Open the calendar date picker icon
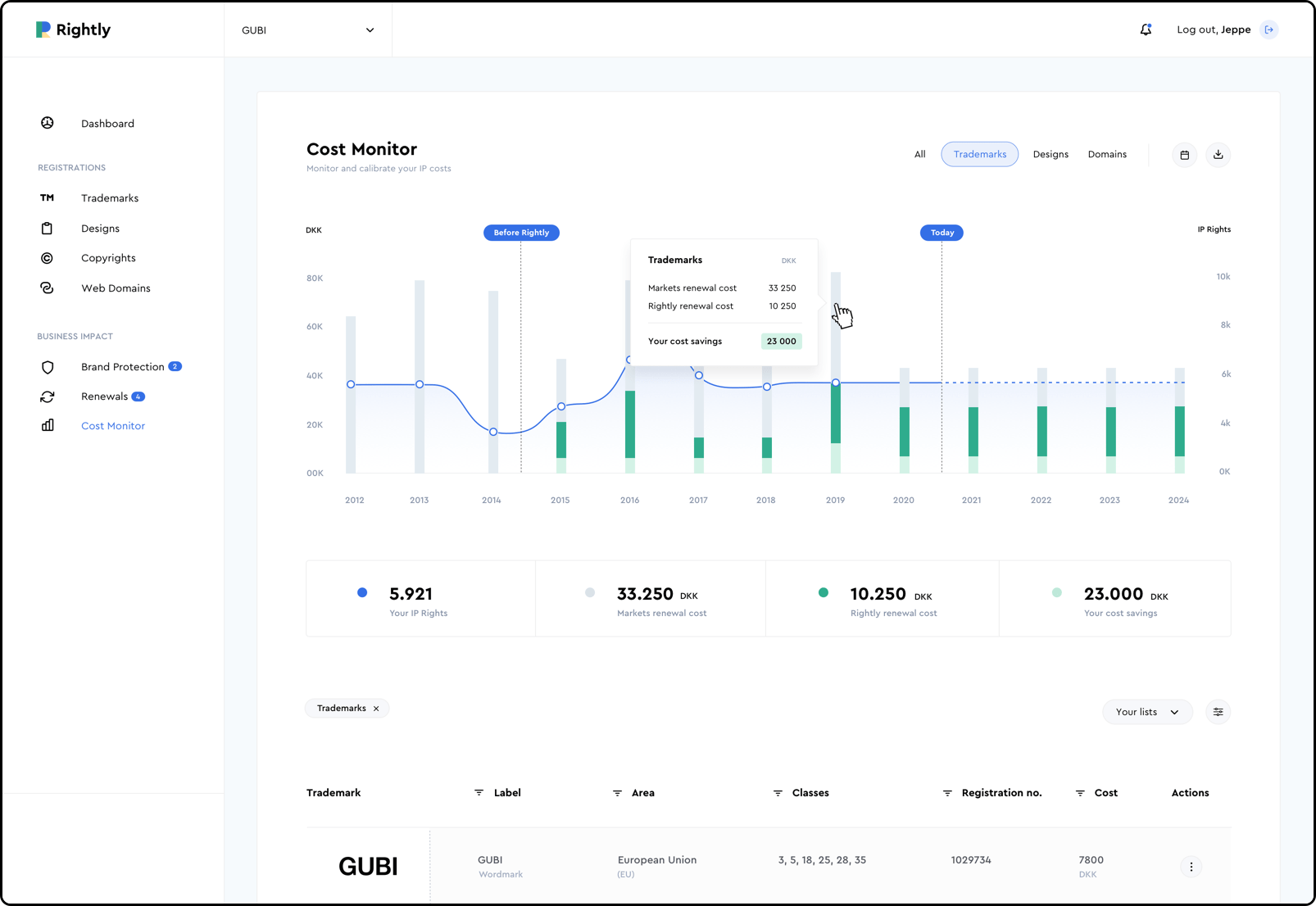This screenshot has width=1316, height=906. point(1185,155)
